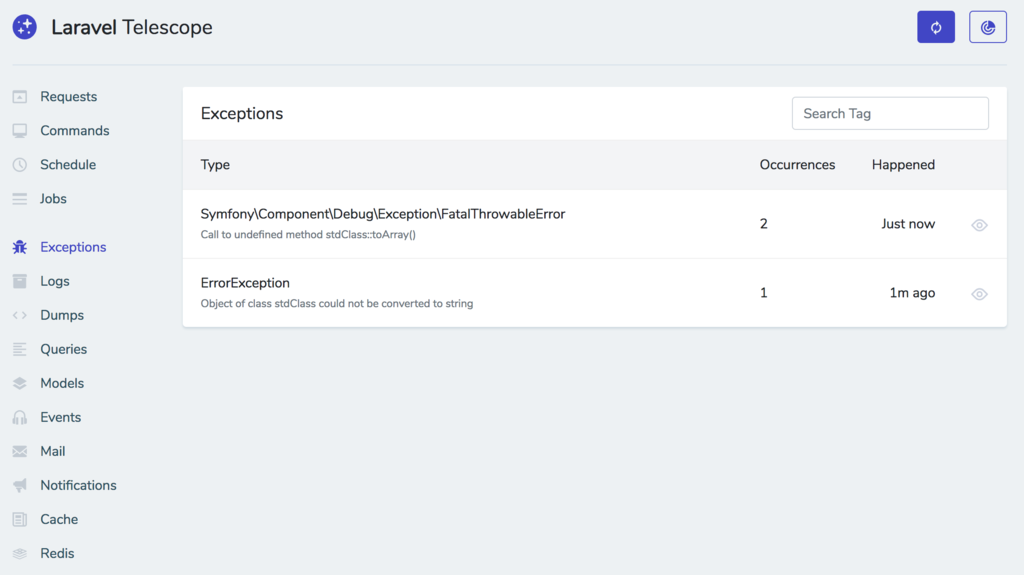The height and width of the screenshot is (575, 1024).
Task: Click the Notifications megaphone icon
Action: point(20,485)
